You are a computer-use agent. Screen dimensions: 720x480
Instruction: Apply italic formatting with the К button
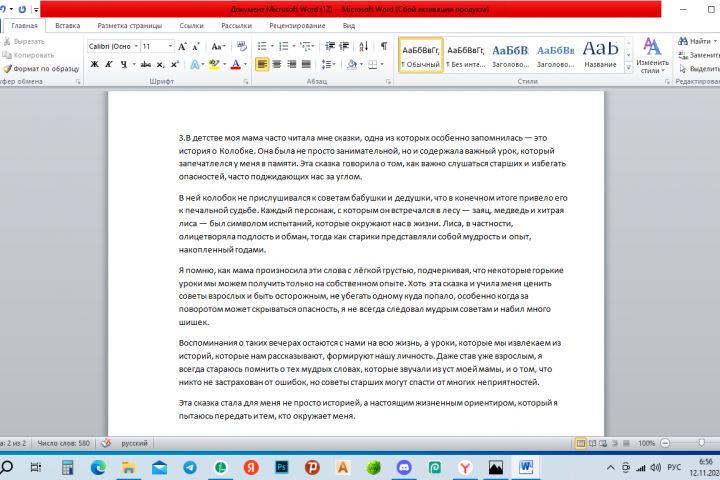pos(109,64)
